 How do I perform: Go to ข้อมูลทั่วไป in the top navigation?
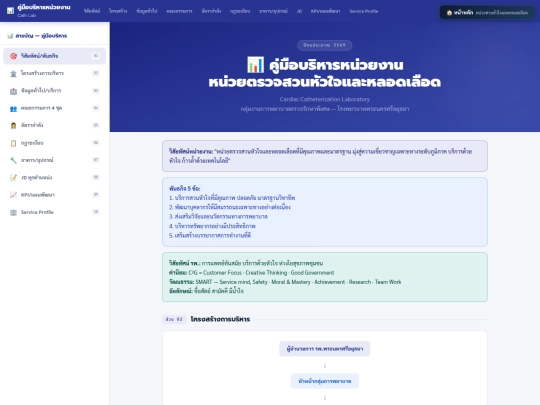[x=147, y=11]
